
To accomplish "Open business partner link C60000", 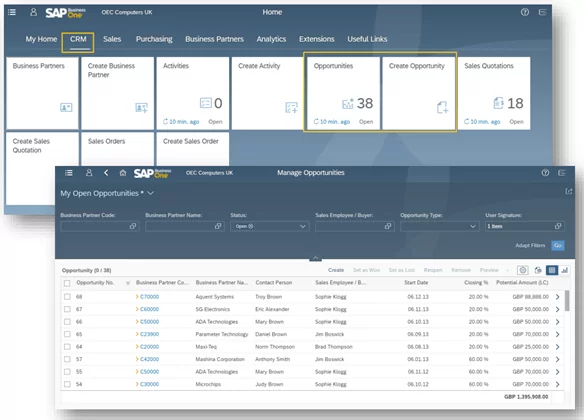I will point(149,309).
